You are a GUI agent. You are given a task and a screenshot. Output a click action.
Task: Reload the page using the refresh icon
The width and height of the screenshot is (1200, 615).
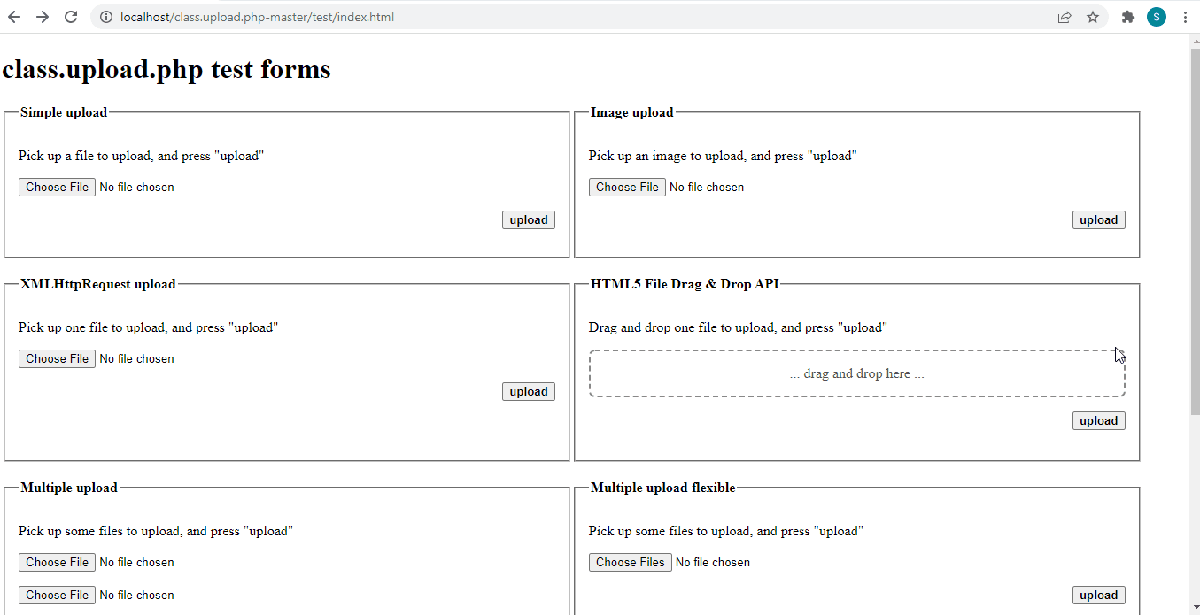(x=70, y=16)
